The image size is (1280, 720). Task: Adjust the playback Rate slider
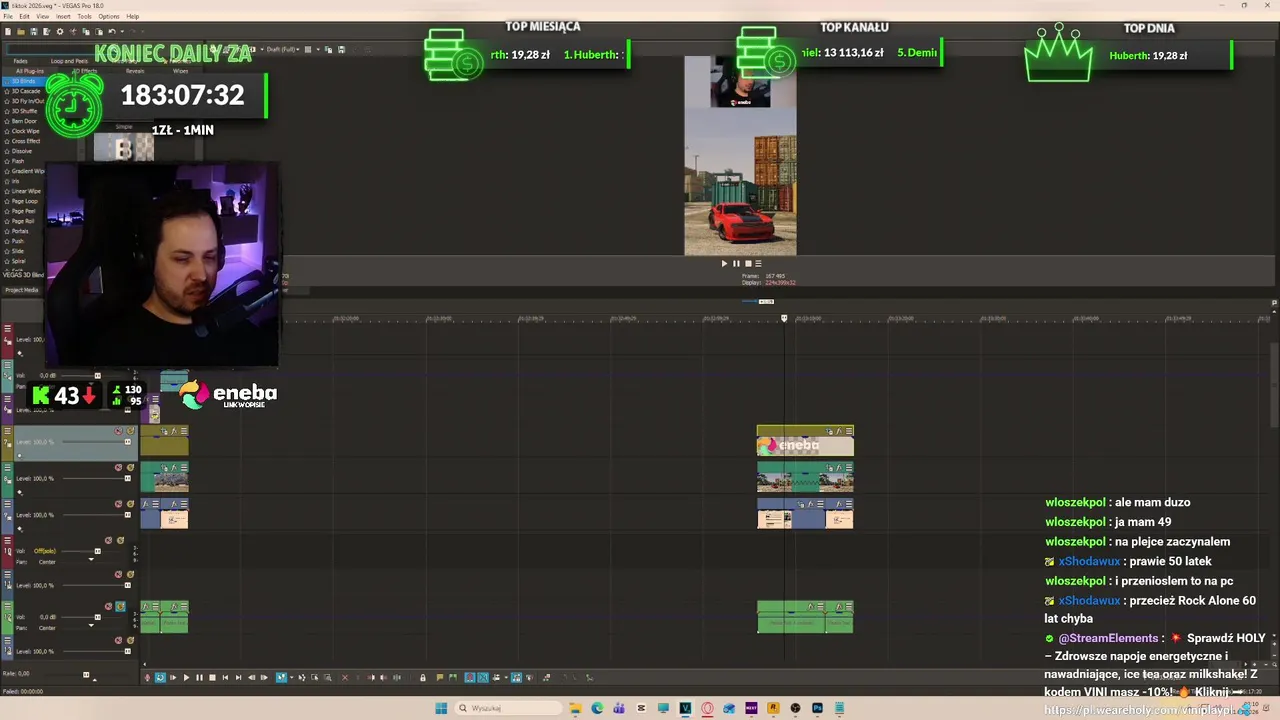pos(86,674)
